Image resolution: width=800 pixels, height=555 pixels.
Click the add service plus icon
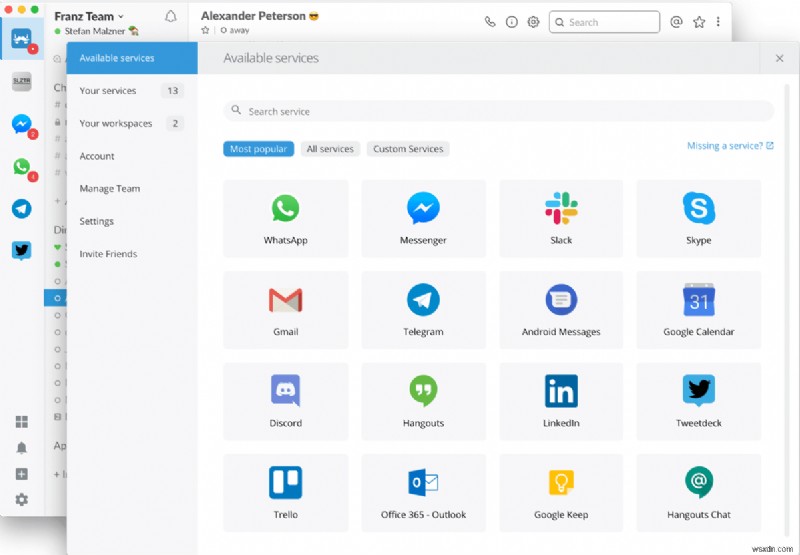tap(21, 474)
